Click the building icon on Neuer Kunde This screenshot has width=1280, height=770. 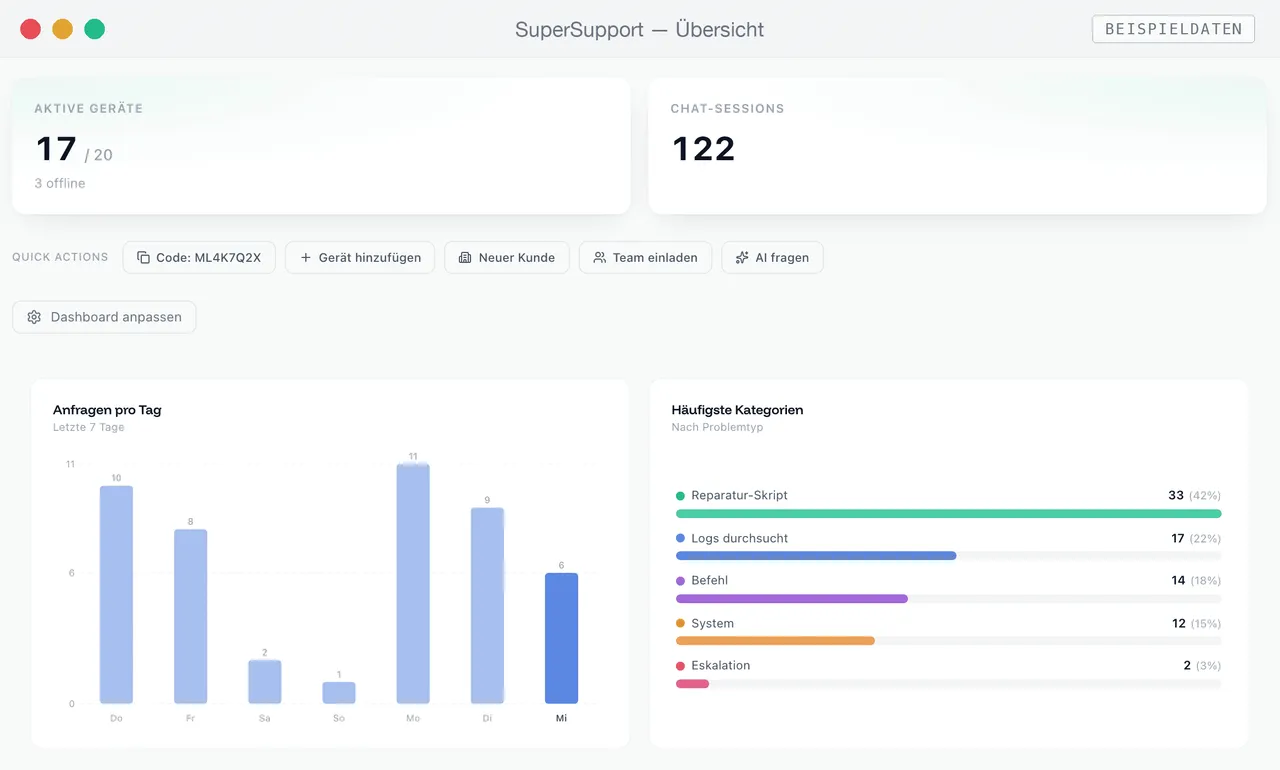point(465,258)
